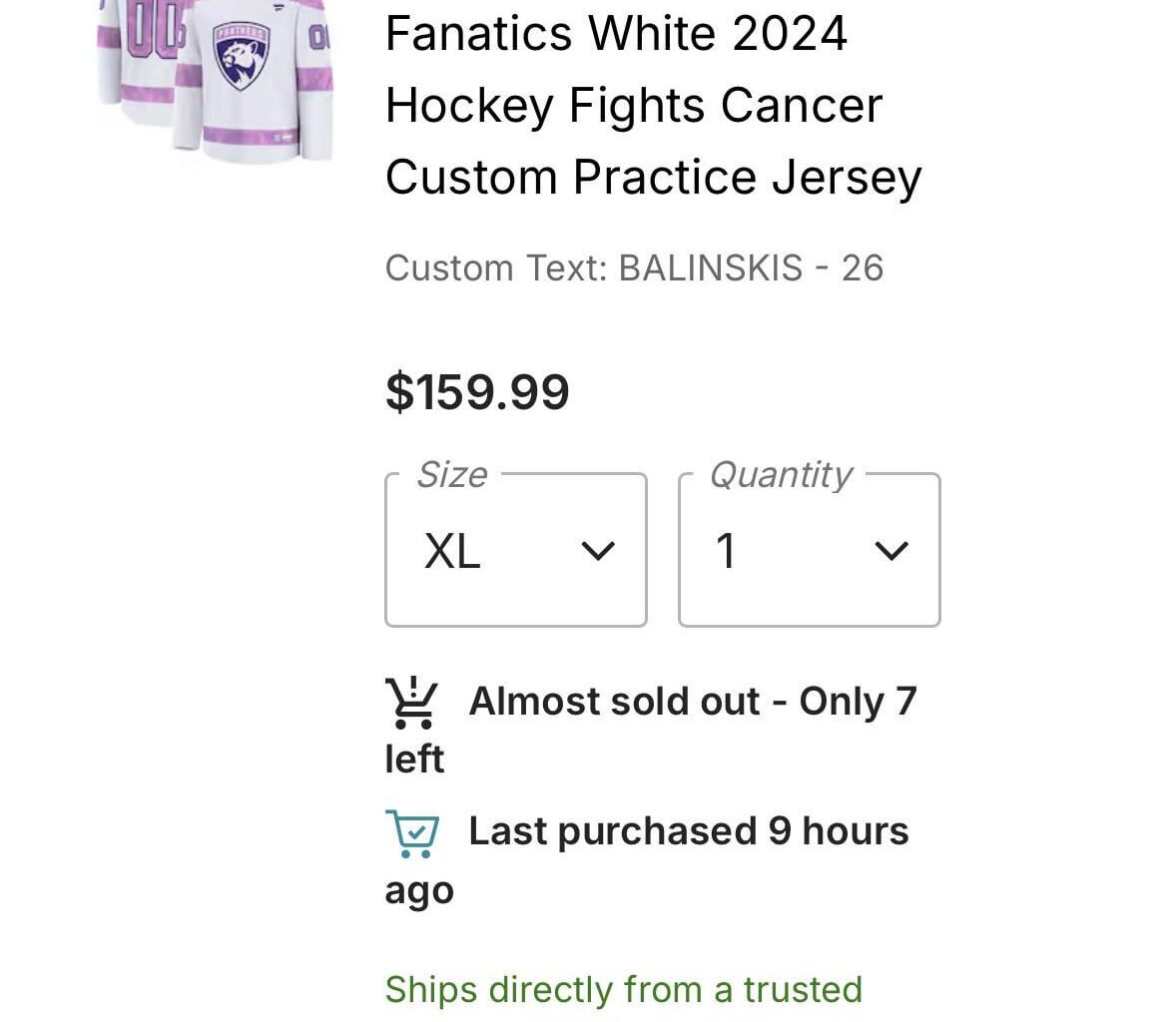Viewport: 1176px width, 1022px height.
Task: Expand the Quantity chevron arrow
Action: point(890,551)
